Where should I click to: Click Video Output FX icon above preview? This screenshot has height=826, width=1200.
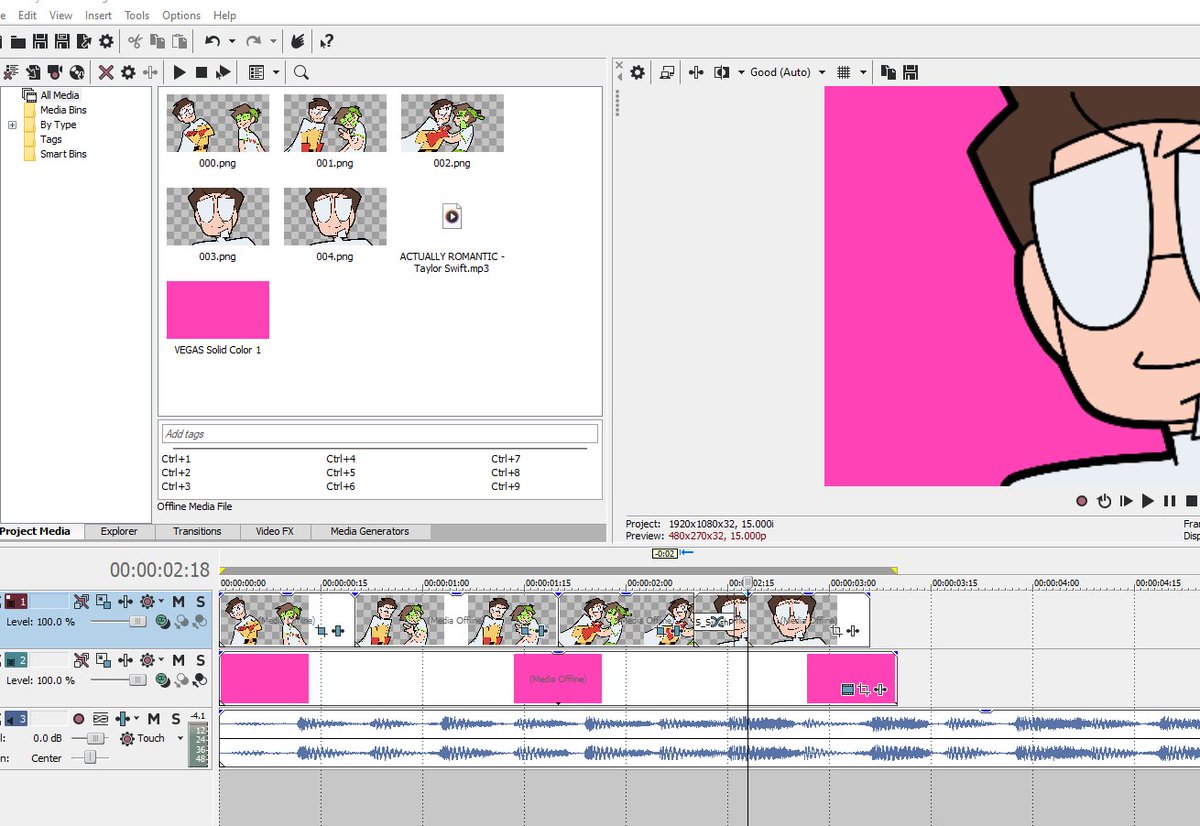(696, 72)
